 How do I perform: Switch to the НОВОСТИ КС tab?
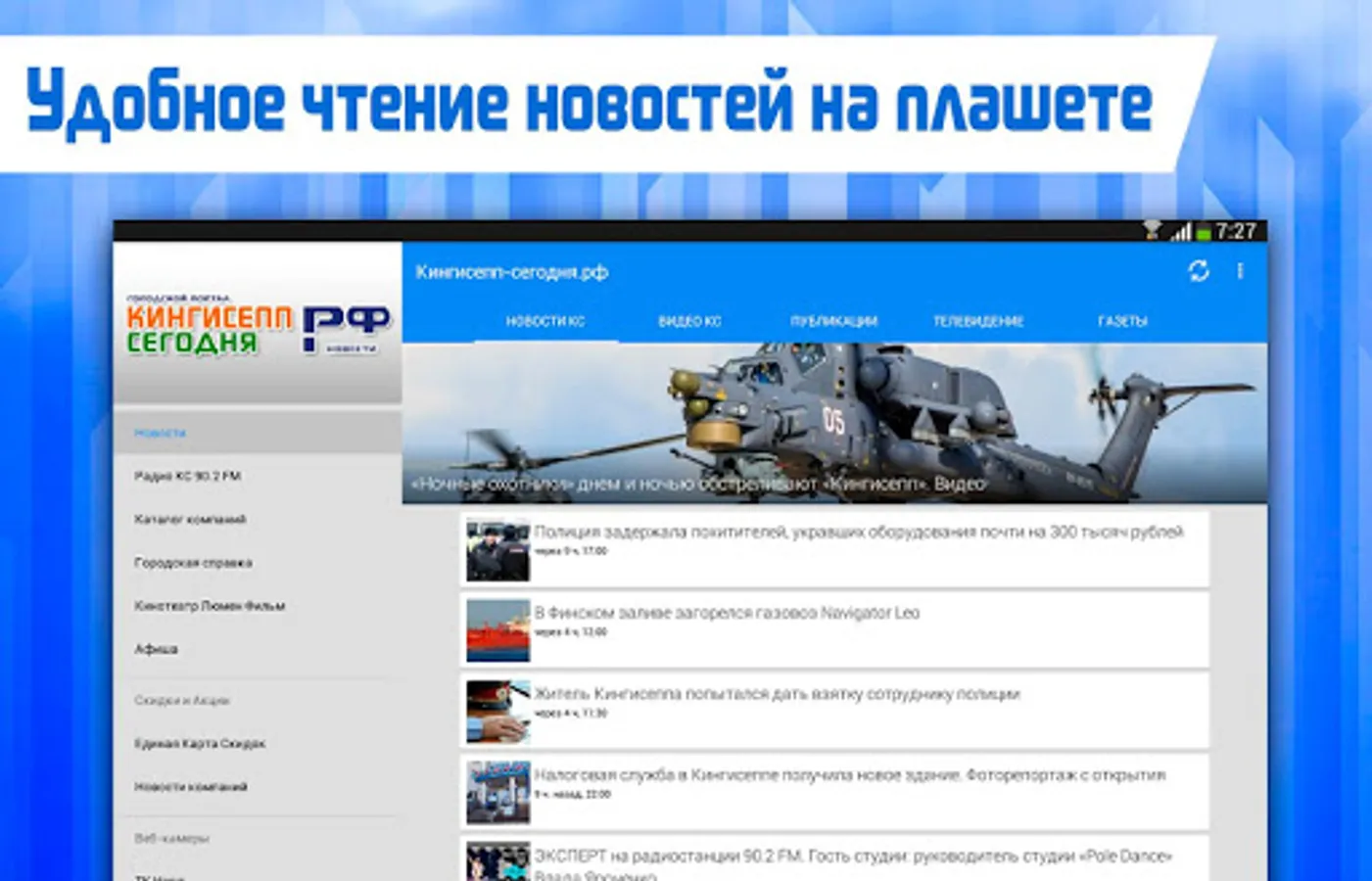[x=545, y=321]
